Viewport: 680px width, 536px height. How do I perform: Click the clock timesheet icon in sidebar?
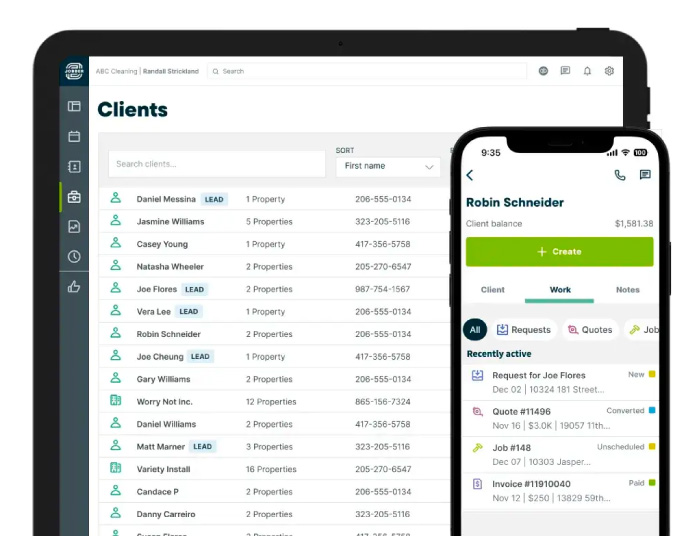pos(74,257)
